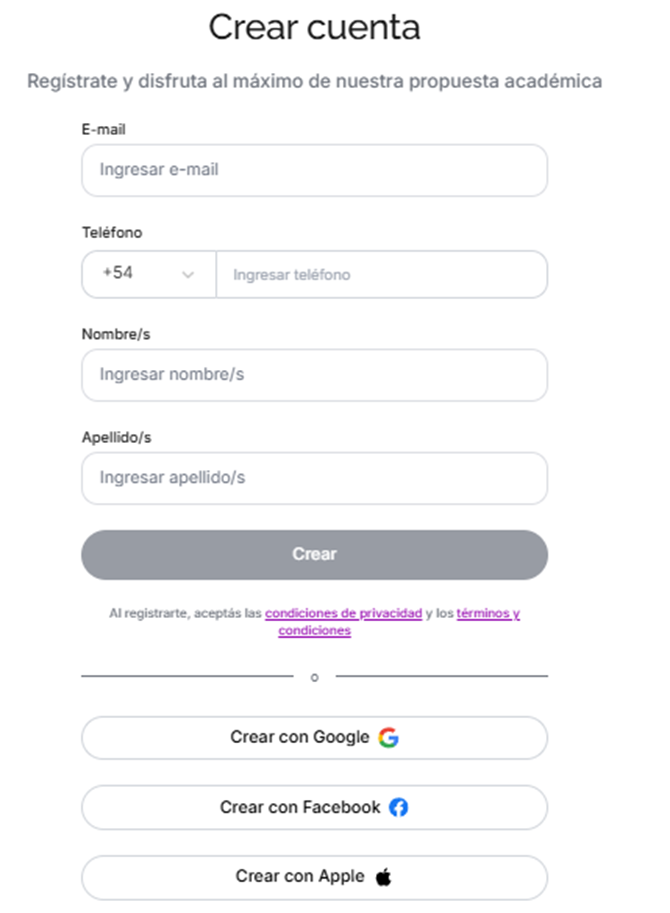Click the Teléfono field label
Image resolution: width=670 pixels, height=913 pixels.
112,232
